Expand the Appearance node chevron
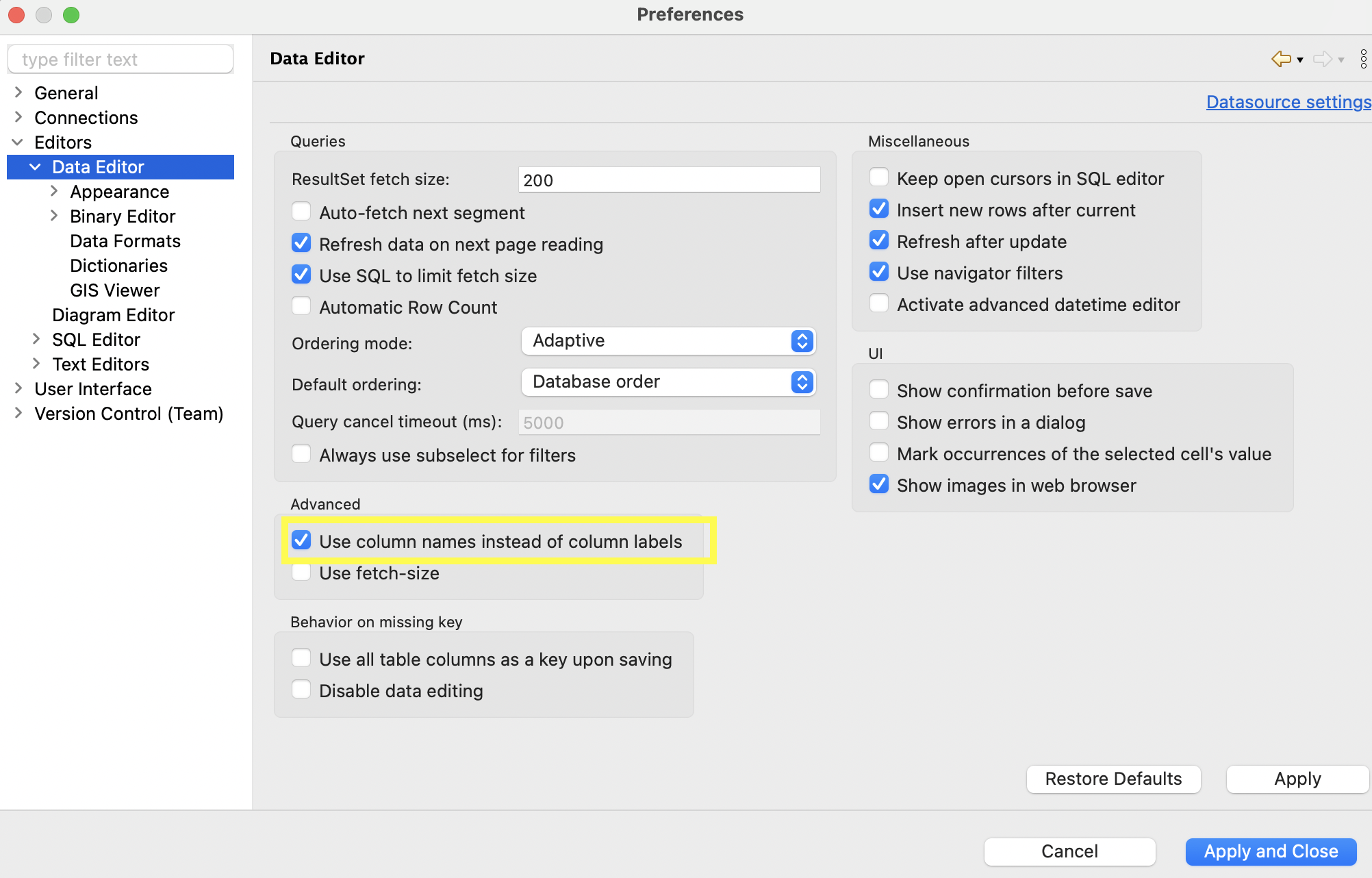Viewport: 1372px width, 878px height. (x=54, y=191)
